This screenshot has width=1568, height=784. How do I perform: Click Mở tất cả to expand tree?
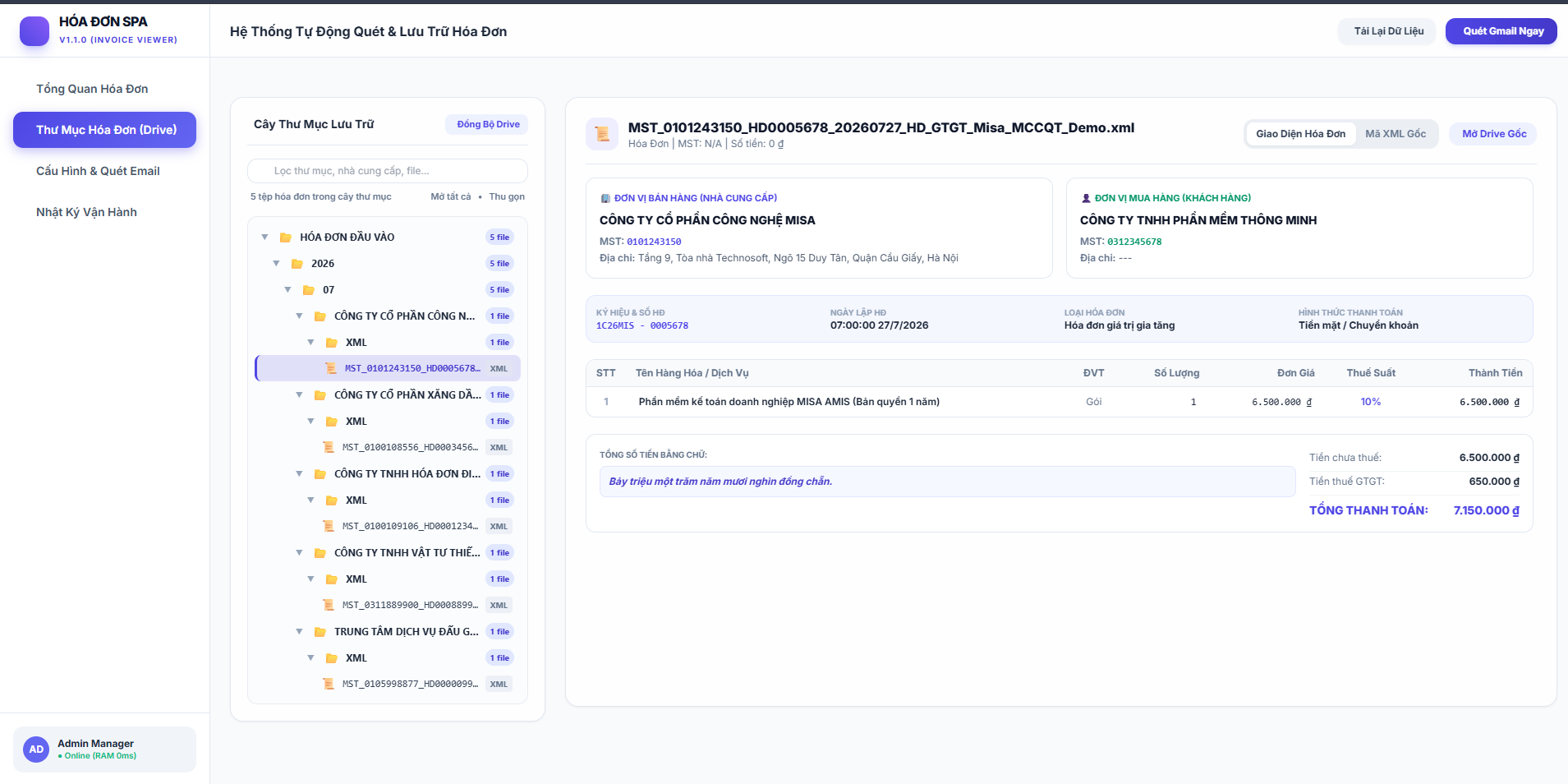(x=451, y=197)
